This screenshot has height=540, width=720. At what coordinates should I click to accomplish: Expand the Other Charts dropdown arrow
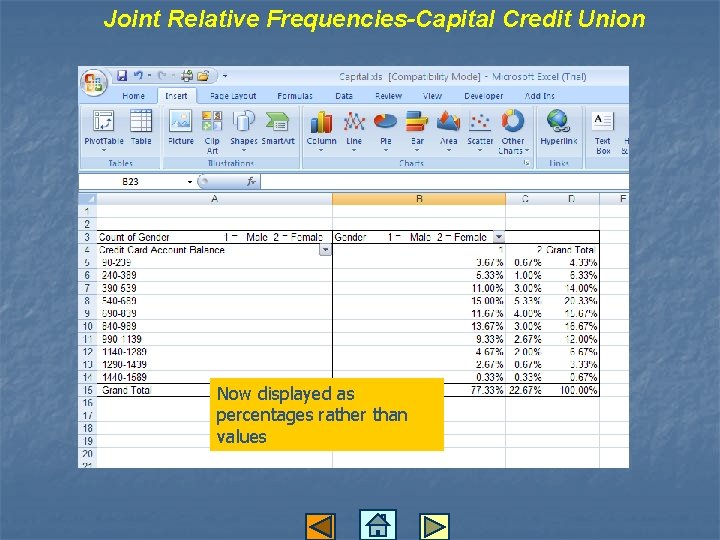pos(527,151)
